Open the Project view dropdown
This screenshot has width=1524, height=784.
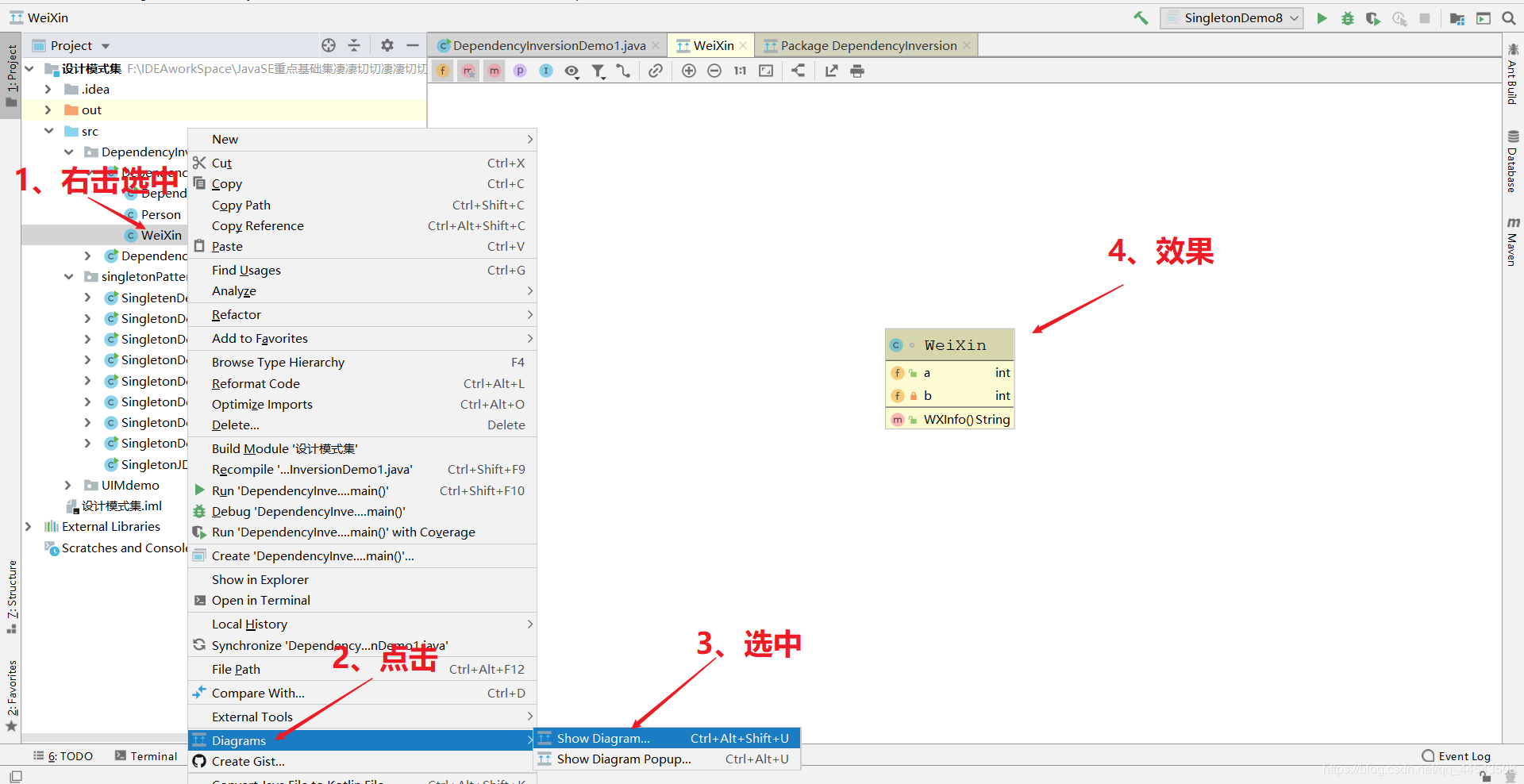point(107,45)
